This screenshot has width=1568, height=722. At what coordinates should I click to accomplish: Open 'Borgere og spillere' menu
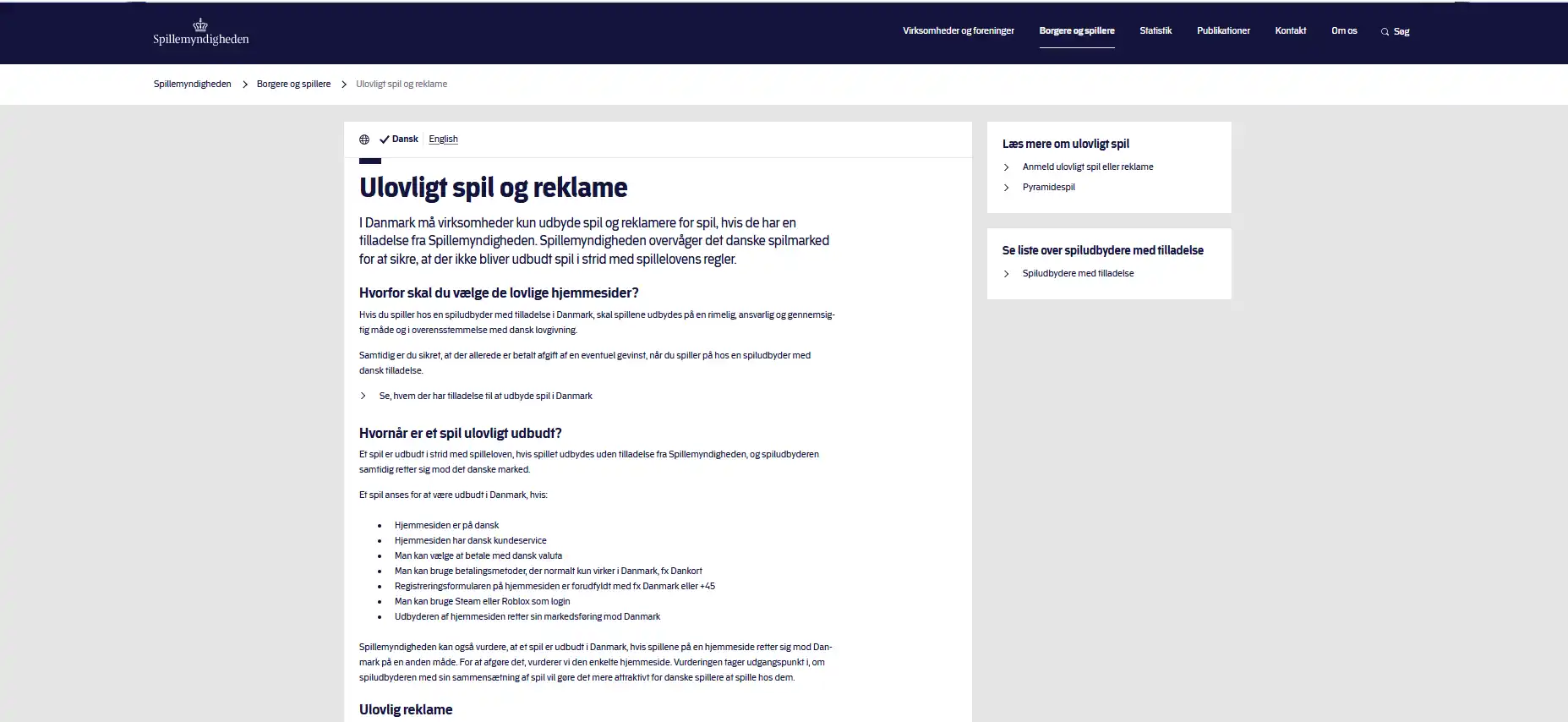coord(1077,31)
